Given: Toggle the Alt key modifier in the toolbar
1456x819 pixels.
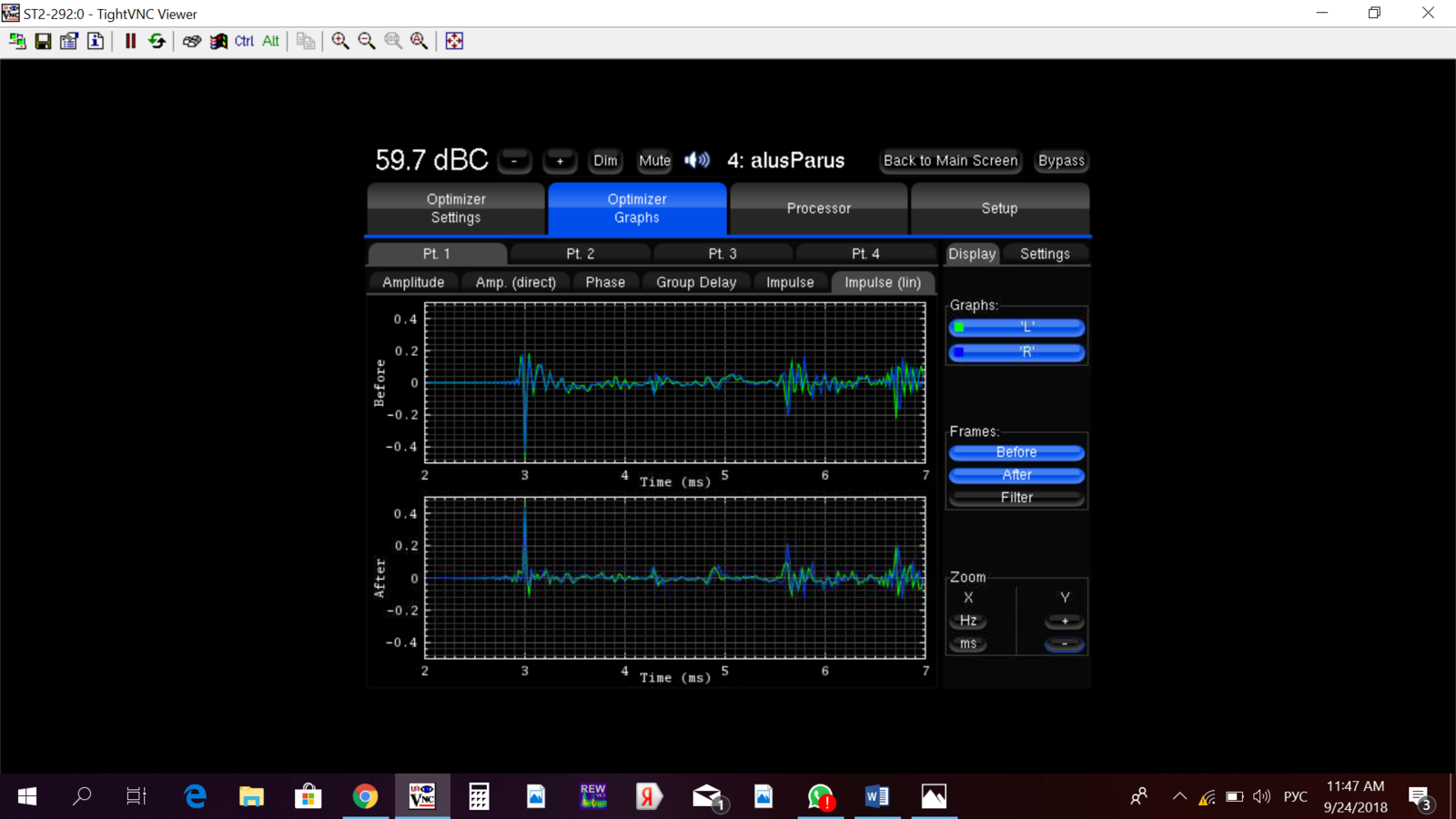Looking at the screenshot, I should (271, 41).
